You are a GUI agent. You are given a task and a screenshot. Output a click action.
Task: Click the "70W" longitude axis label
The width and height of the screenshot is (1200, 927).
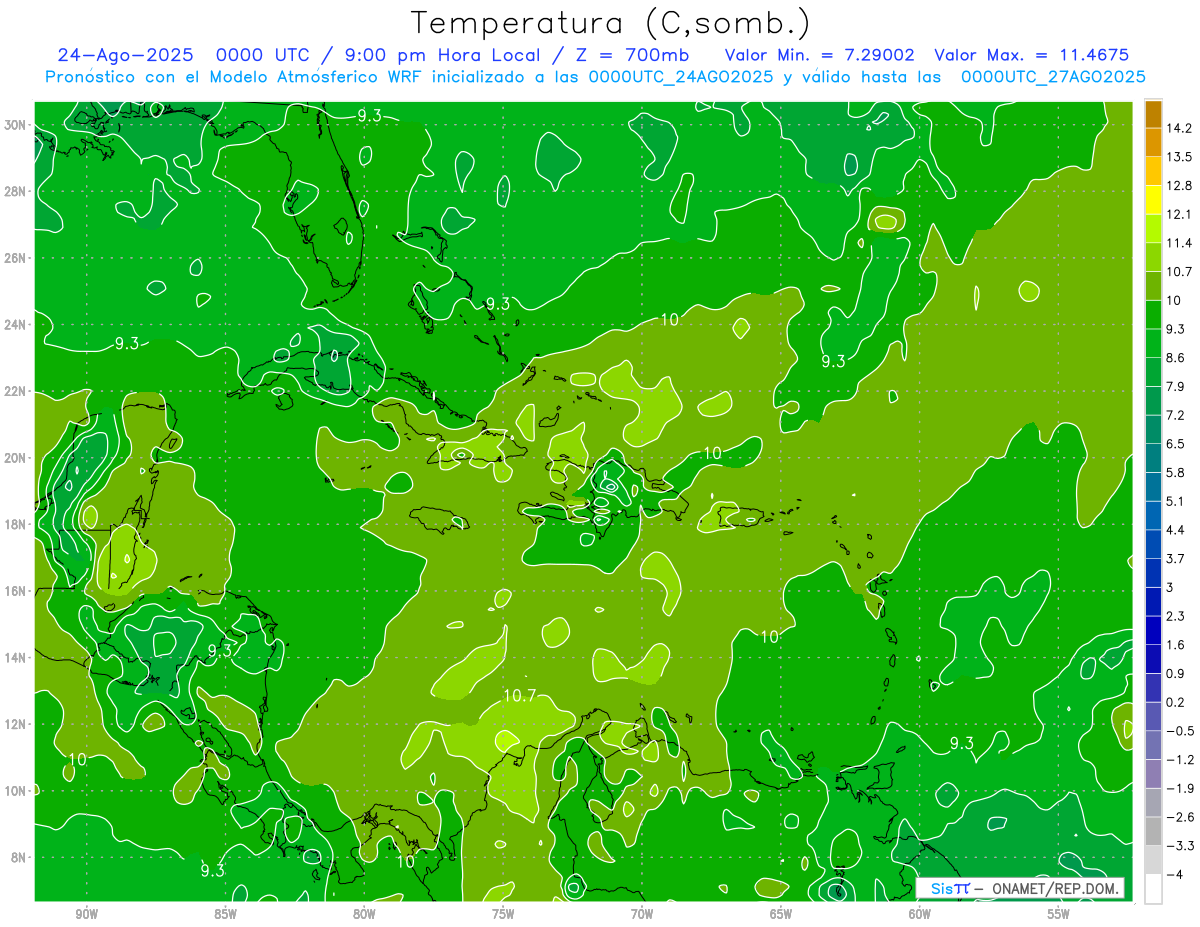click(642, 914)
